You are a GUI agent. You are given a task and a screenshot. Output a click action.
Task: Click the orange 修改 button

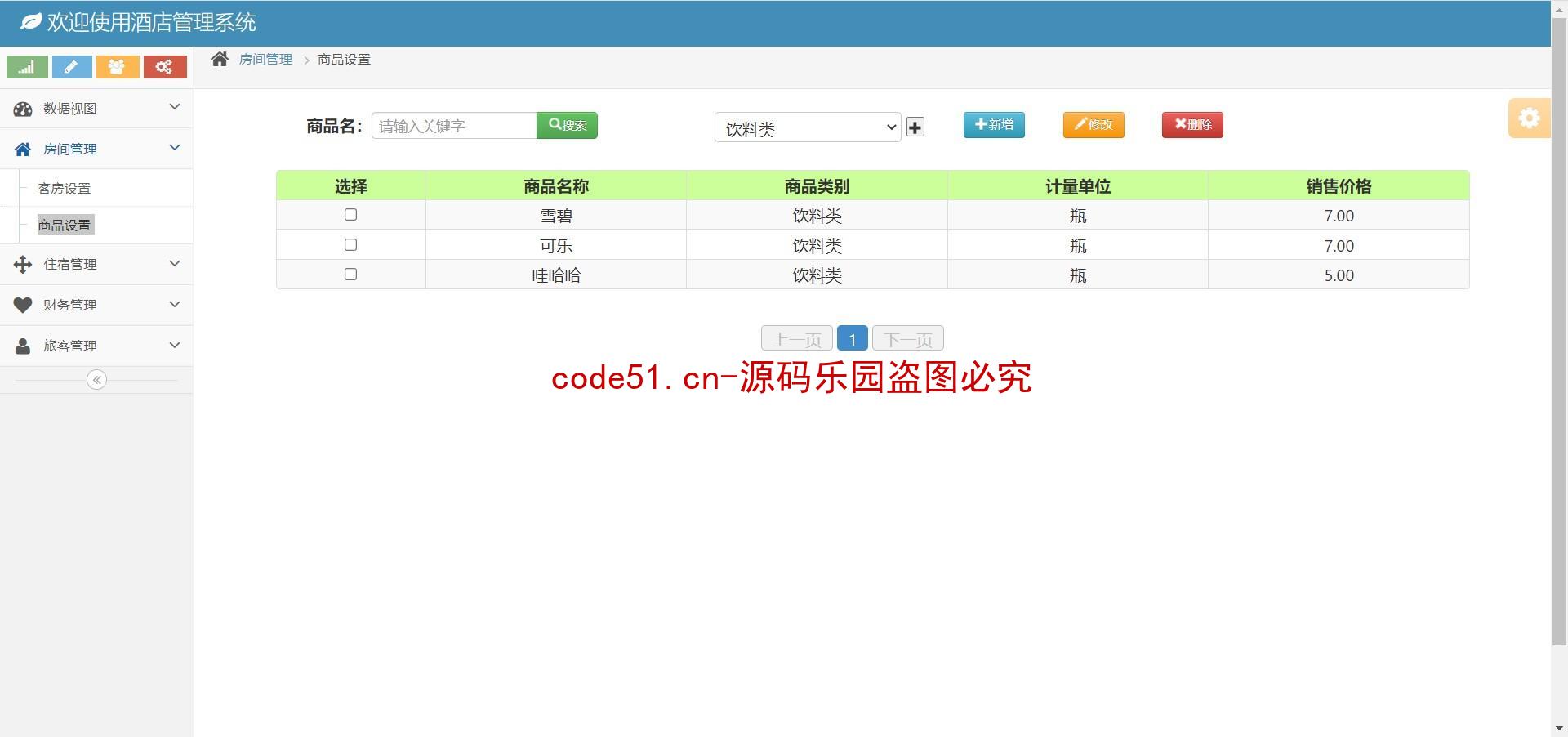point(1094,125)
